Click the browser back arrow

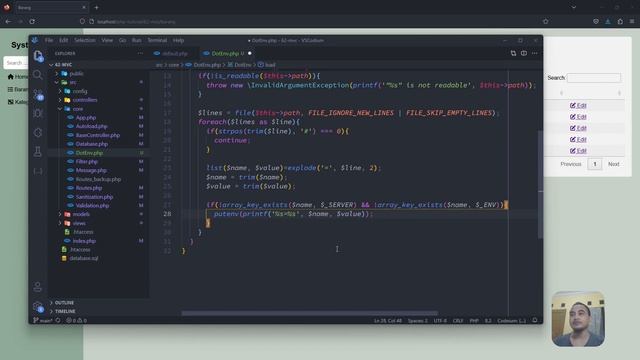pos(8,21)
